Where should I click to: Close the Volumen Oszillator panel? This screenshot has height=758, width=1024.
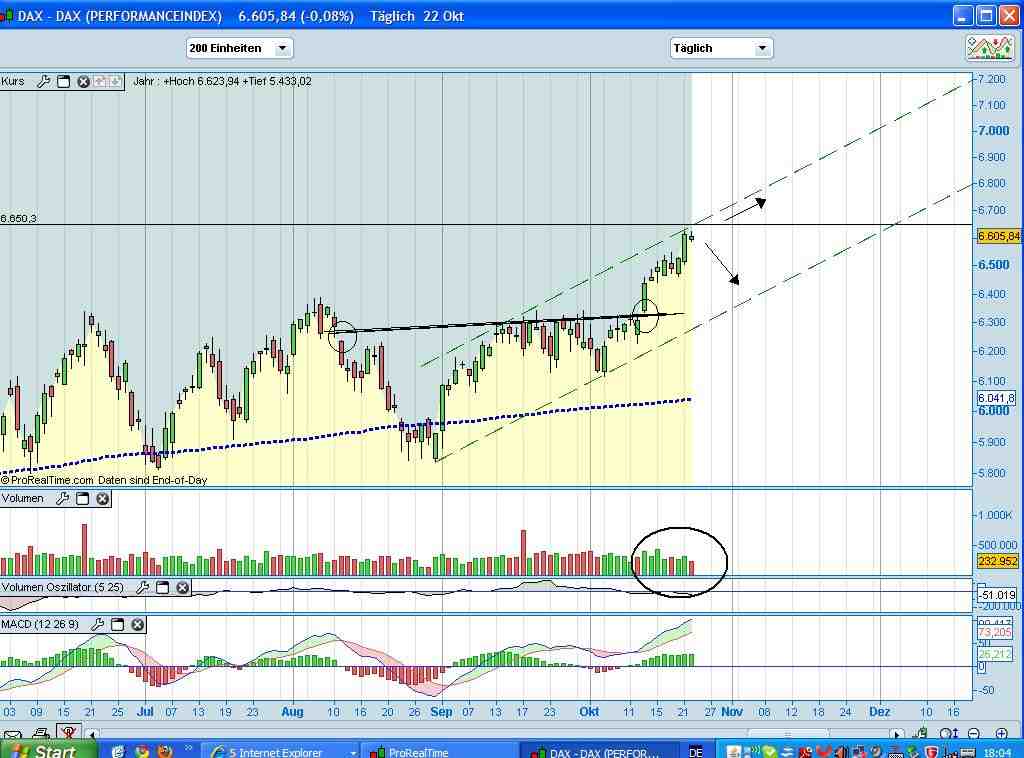click(183, 588)
